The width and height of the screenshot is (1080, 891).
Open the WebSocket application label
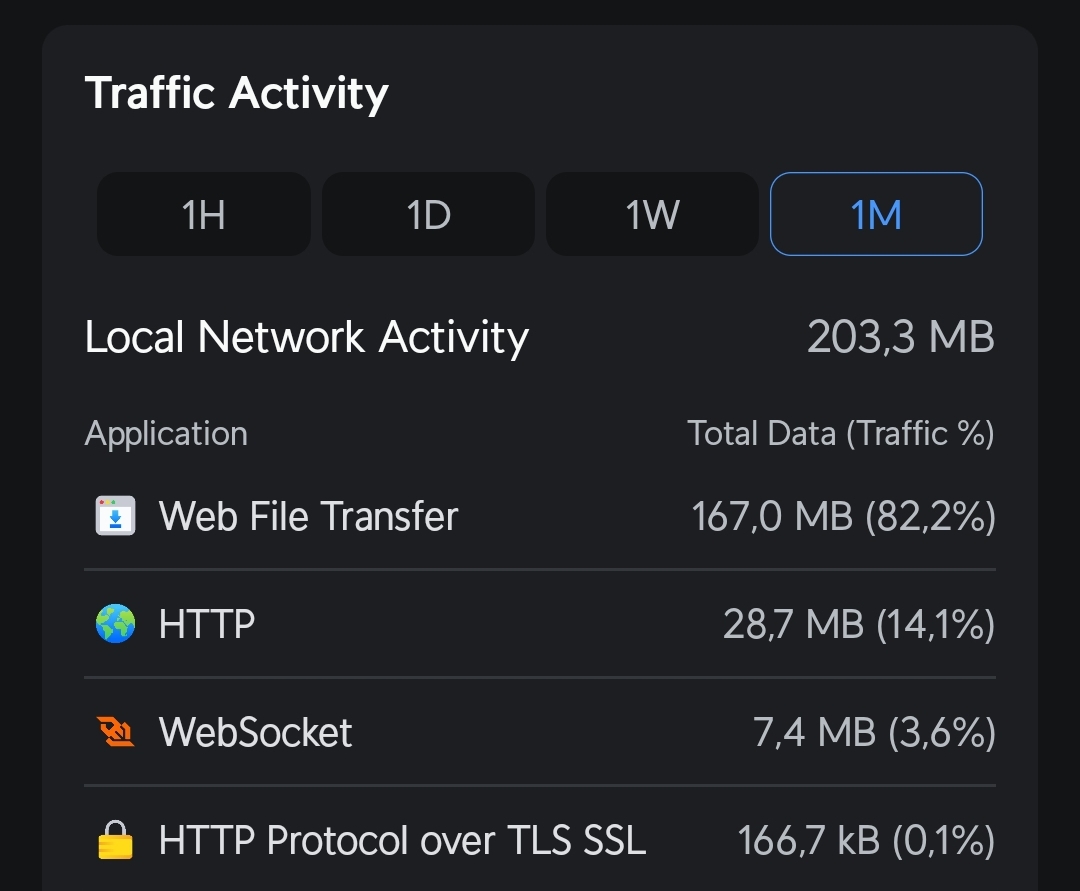point(255,733)
